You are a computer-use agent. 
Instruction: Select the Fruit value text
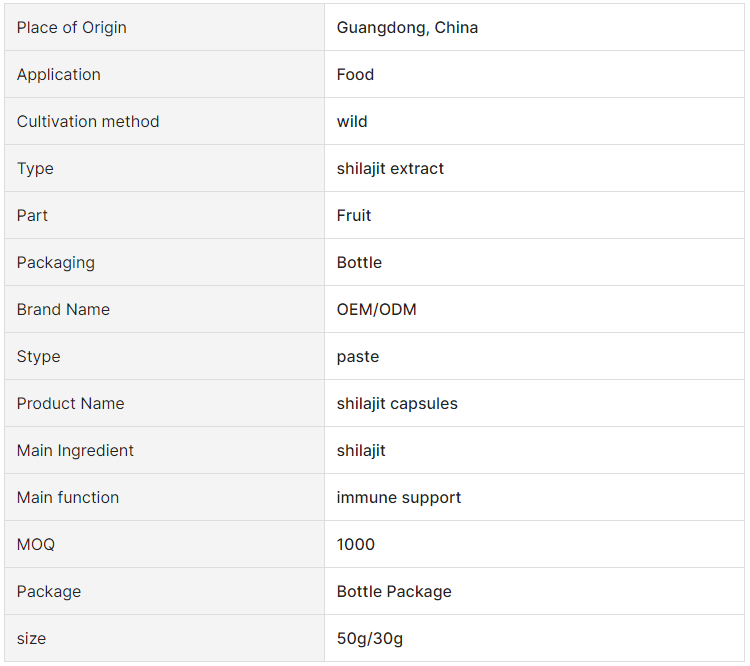coord(354,215)
